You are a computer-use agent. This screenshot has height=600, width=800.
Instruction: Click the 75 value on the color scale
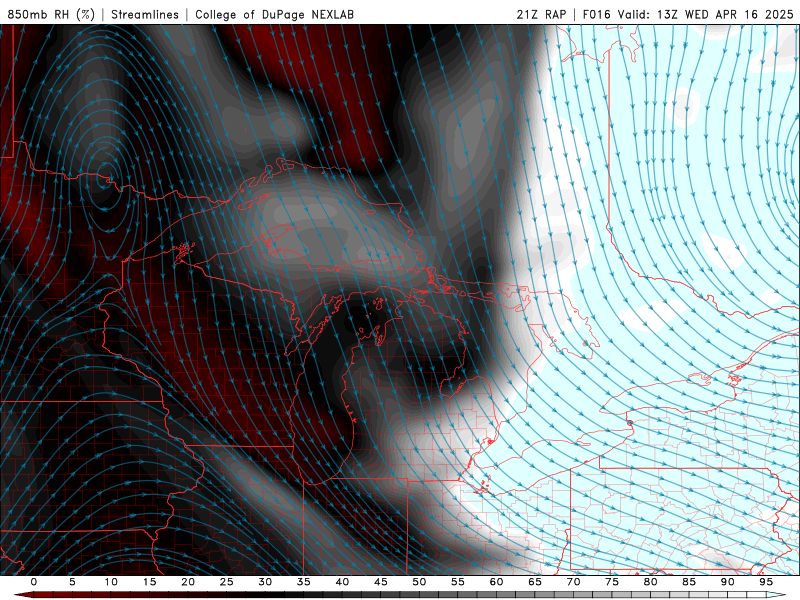612,582
